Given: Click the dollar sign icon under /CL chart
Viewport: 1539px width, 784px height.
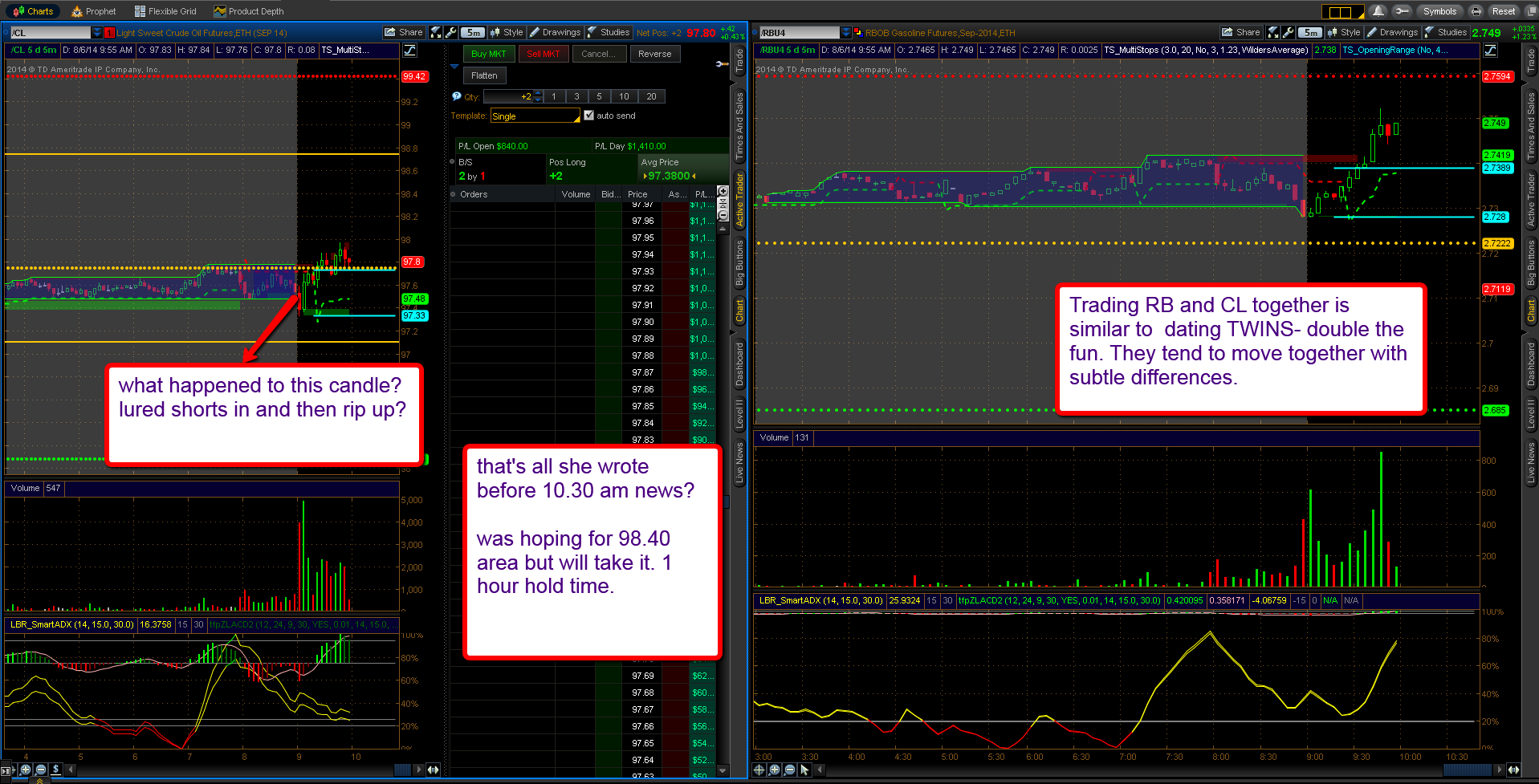Looking at the screenshot, I should click(x=55, y=770).
